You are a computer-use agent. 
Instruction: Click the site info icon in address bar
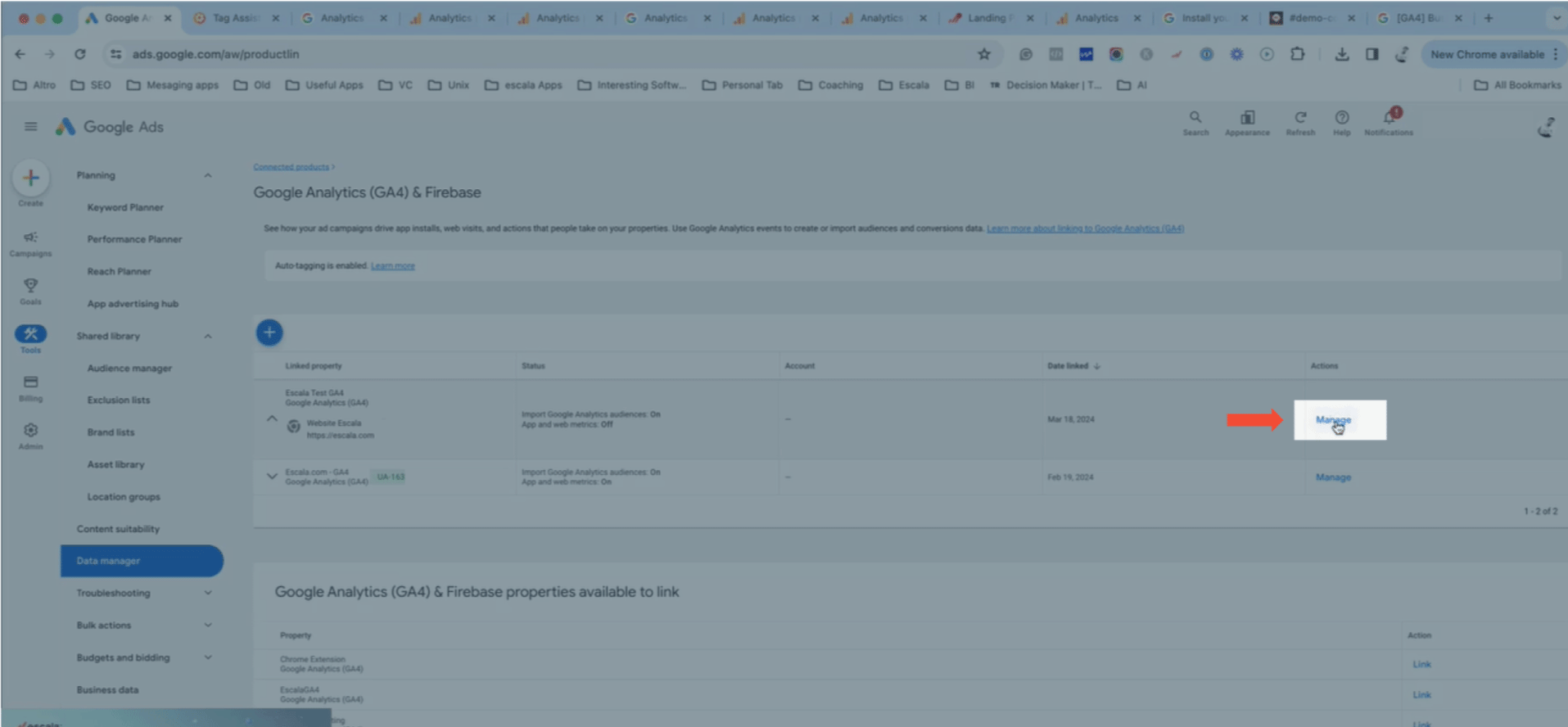click(x=116, y=54)
